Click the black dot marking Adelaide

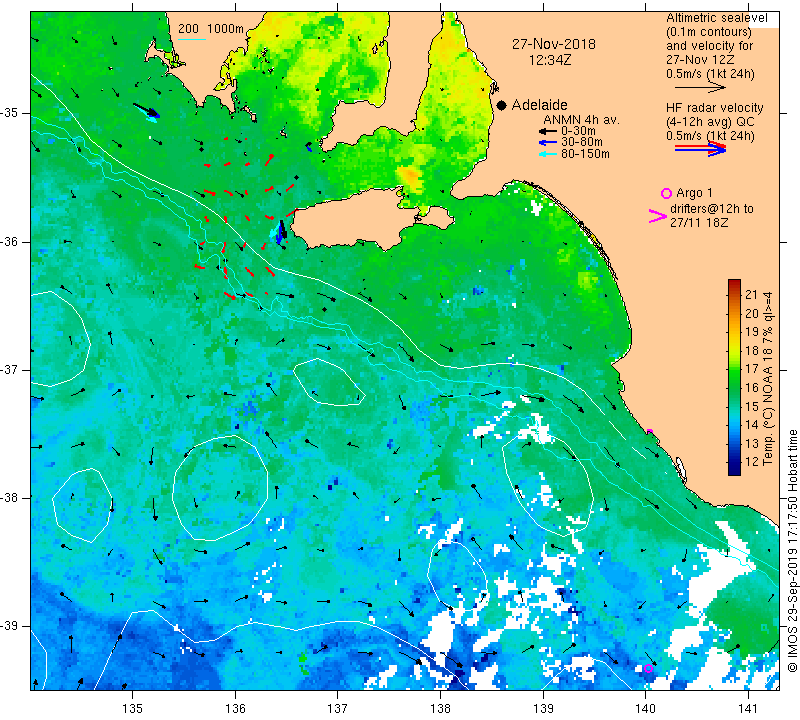coord(502,105)
